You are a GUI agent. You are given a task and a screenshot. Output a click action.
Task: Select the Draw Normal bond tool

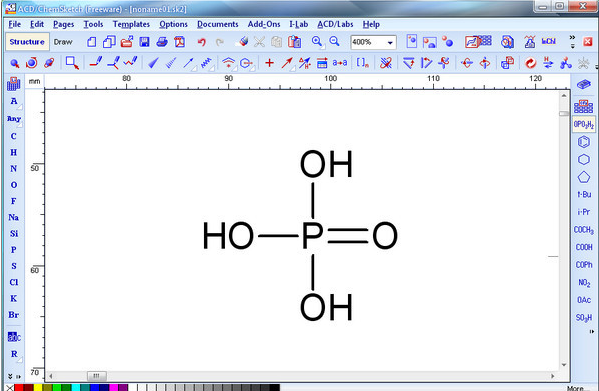tap(96, 62)
